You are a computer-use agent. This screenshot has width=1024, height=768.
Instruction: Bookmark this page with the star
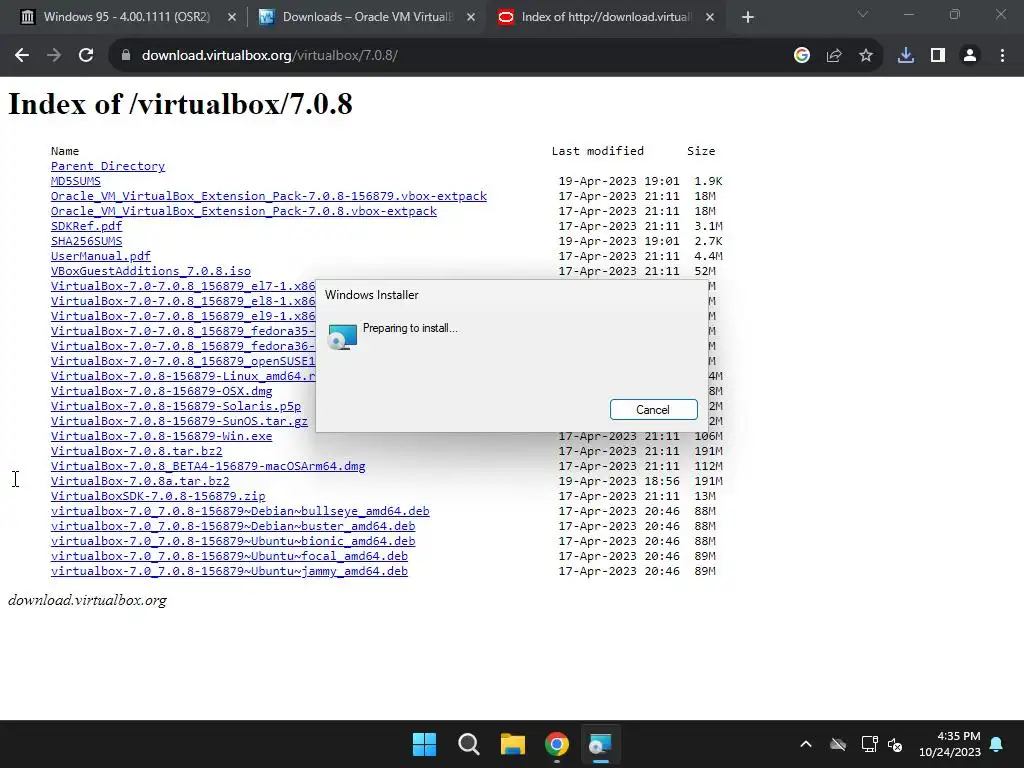[866, 56]
